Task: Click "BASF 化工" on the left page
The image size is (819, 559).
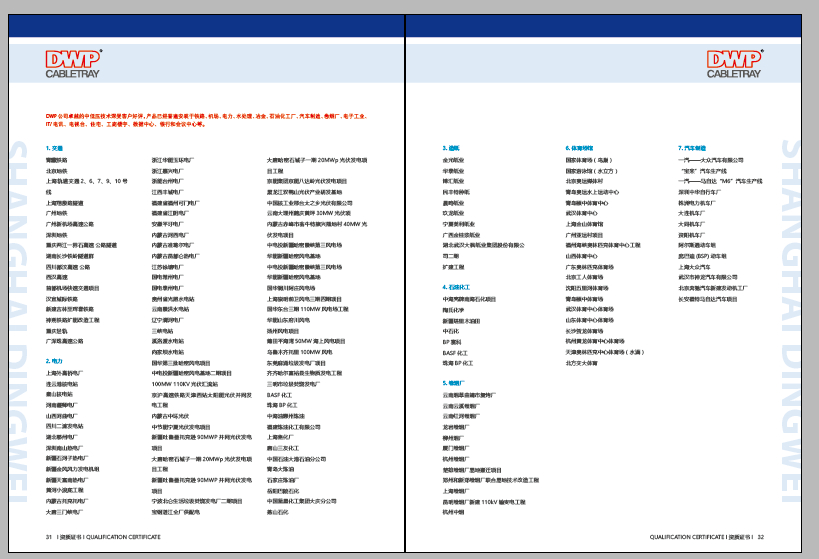Action: [279, 395]
